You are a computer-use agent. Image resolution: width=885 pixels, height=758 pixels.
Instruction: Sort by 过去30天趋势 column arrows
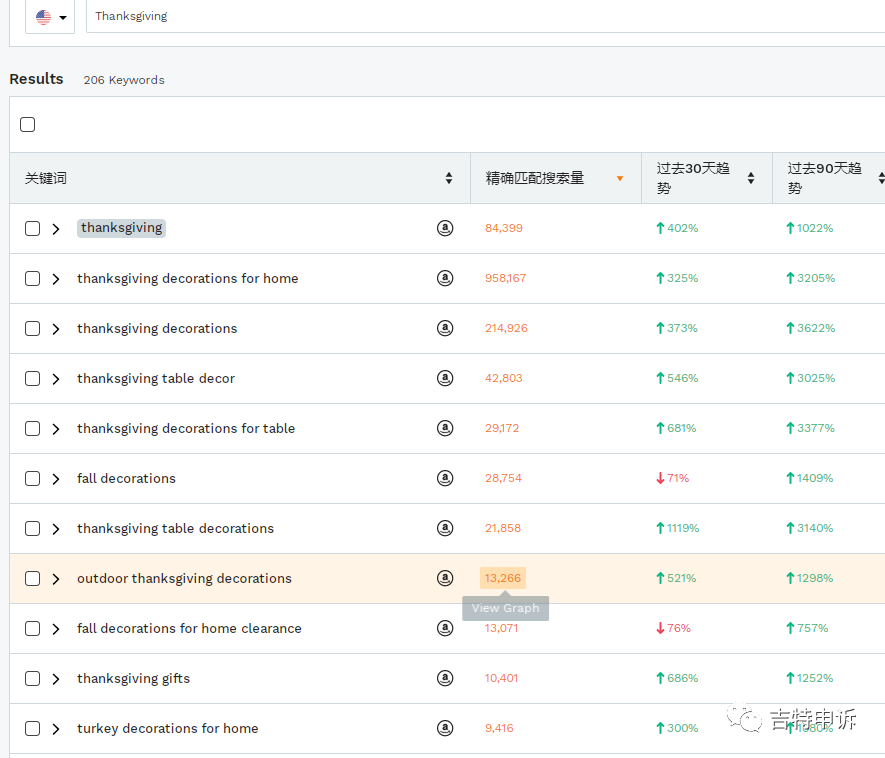[751, 178]
